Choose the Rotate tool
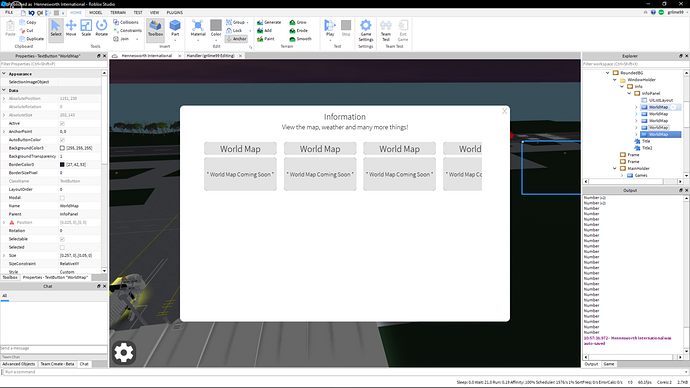 point(102,28)
